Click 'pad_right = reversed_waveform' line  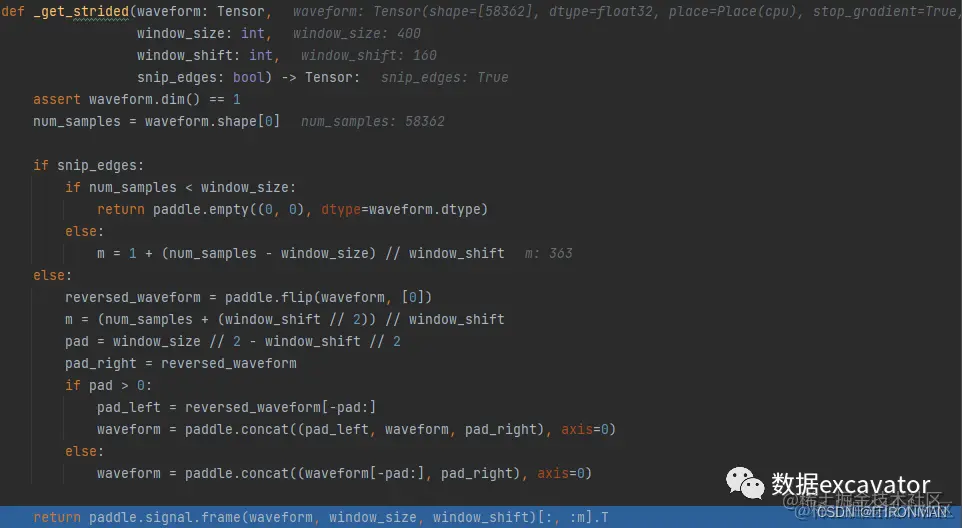pyautogui.click(x=180, y=364)
